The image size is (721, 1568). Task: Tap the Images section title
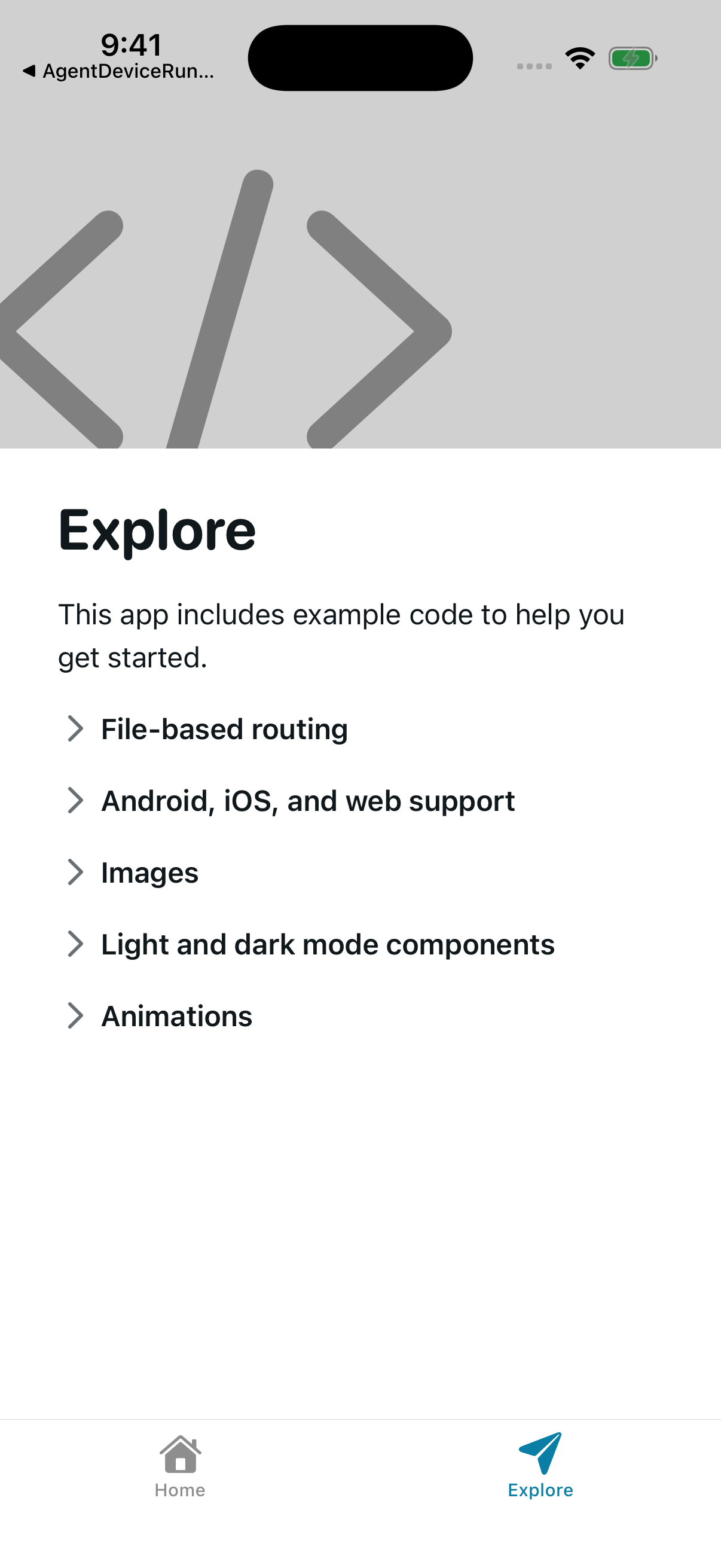149,873
